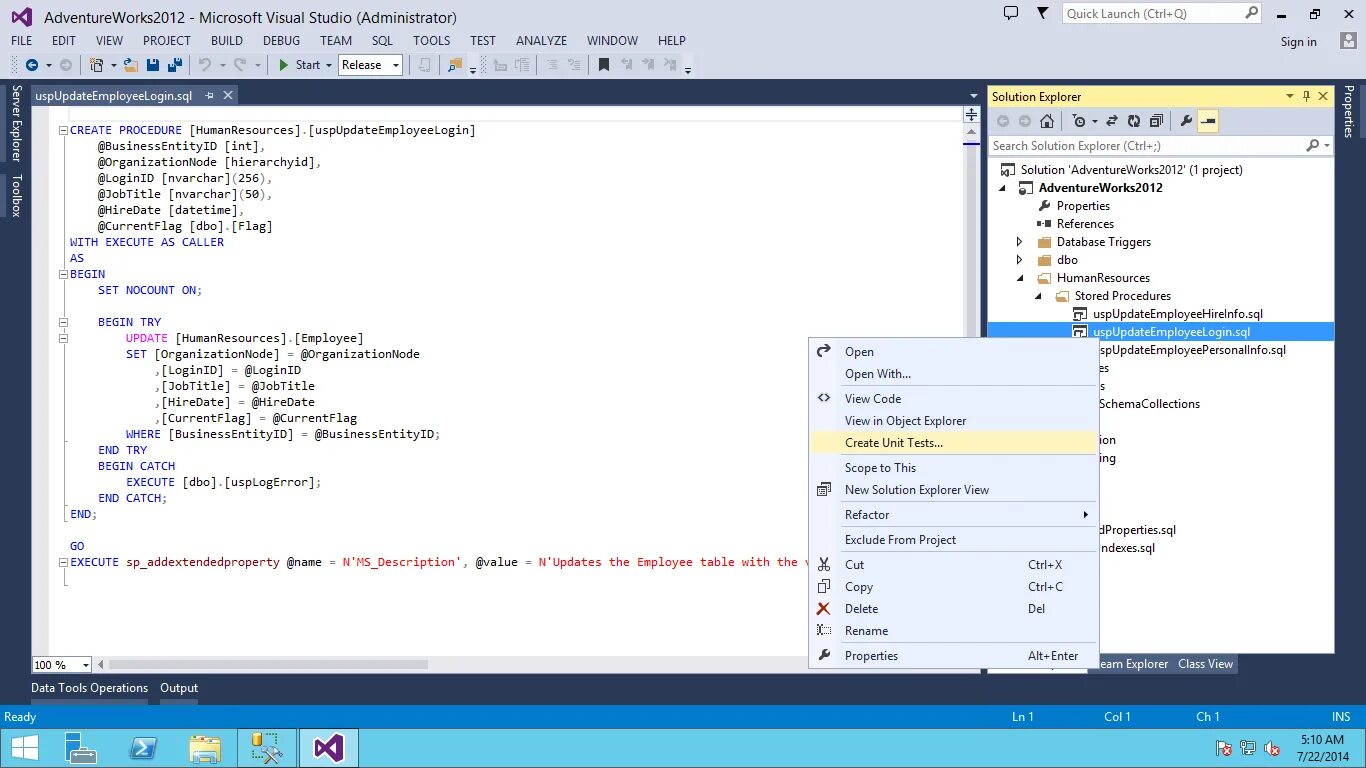Image resolution: width=1366 pixels, height=768 pixels.
Task: Open the Refactor submenu
Action: click(x=954, y=515)
